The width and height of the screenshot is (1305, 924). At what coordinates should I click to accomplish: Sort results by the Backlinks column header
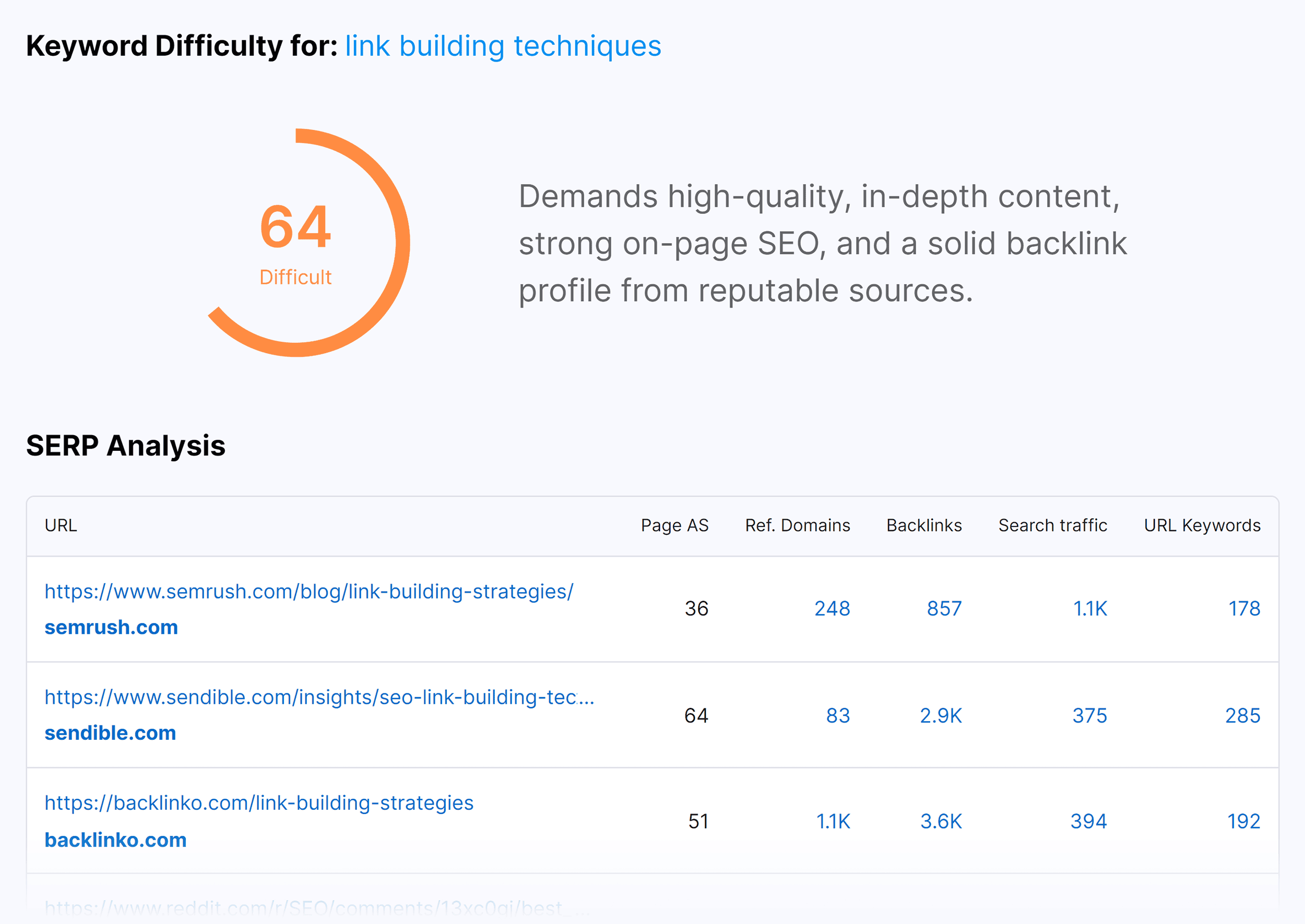(923, 525)
